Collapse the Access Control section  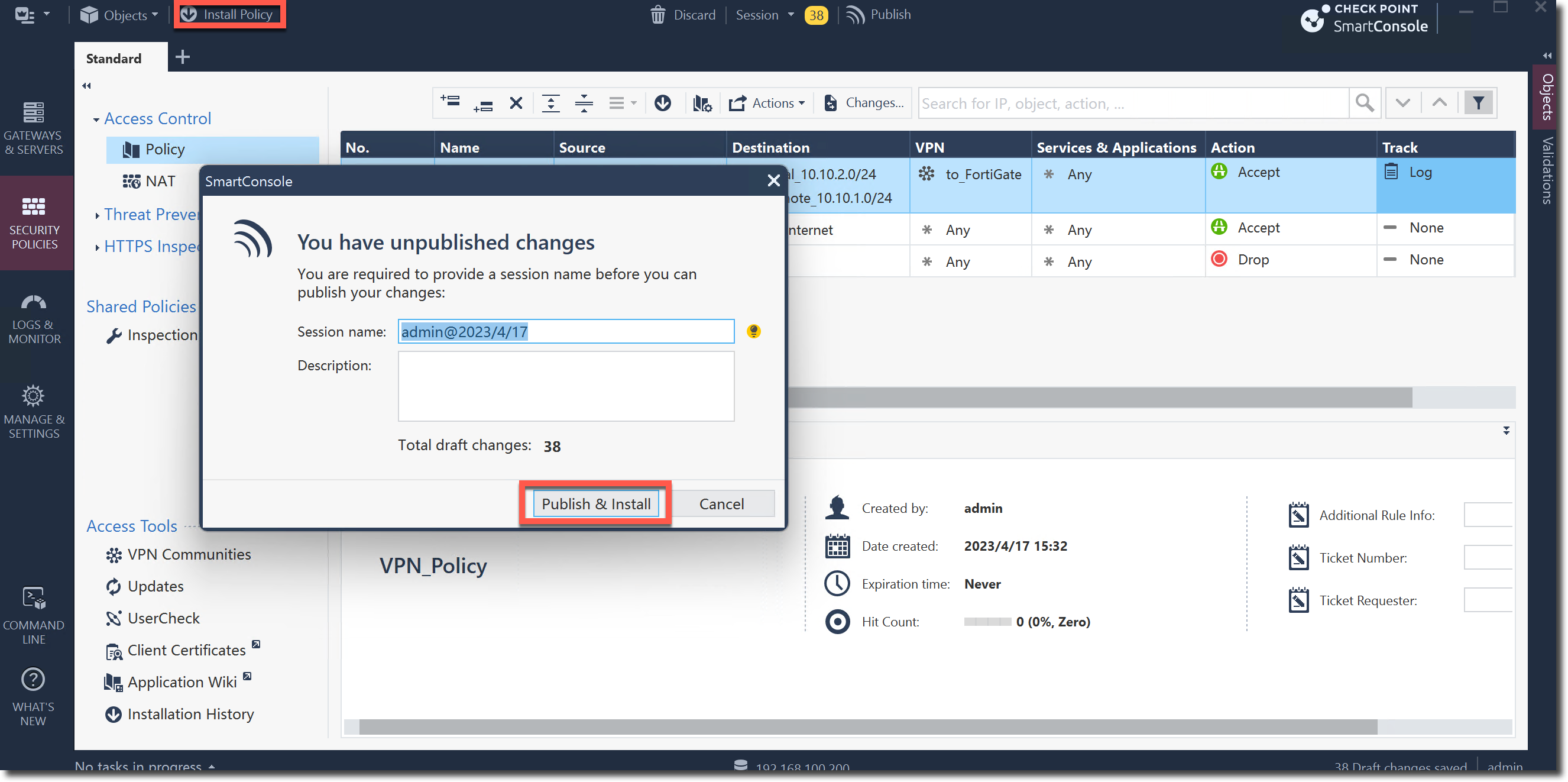[x=96, y=119]
